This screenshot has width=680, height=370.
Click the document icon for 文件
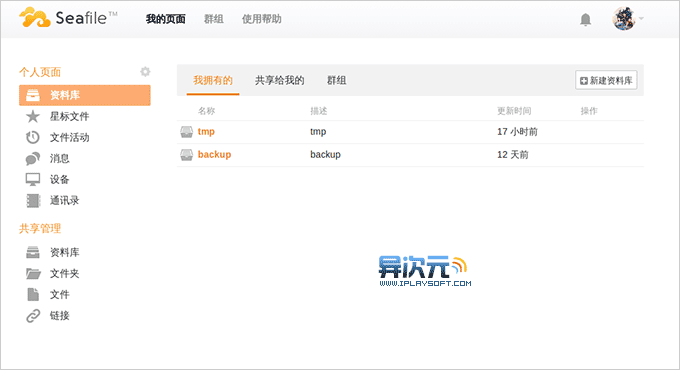33,295
